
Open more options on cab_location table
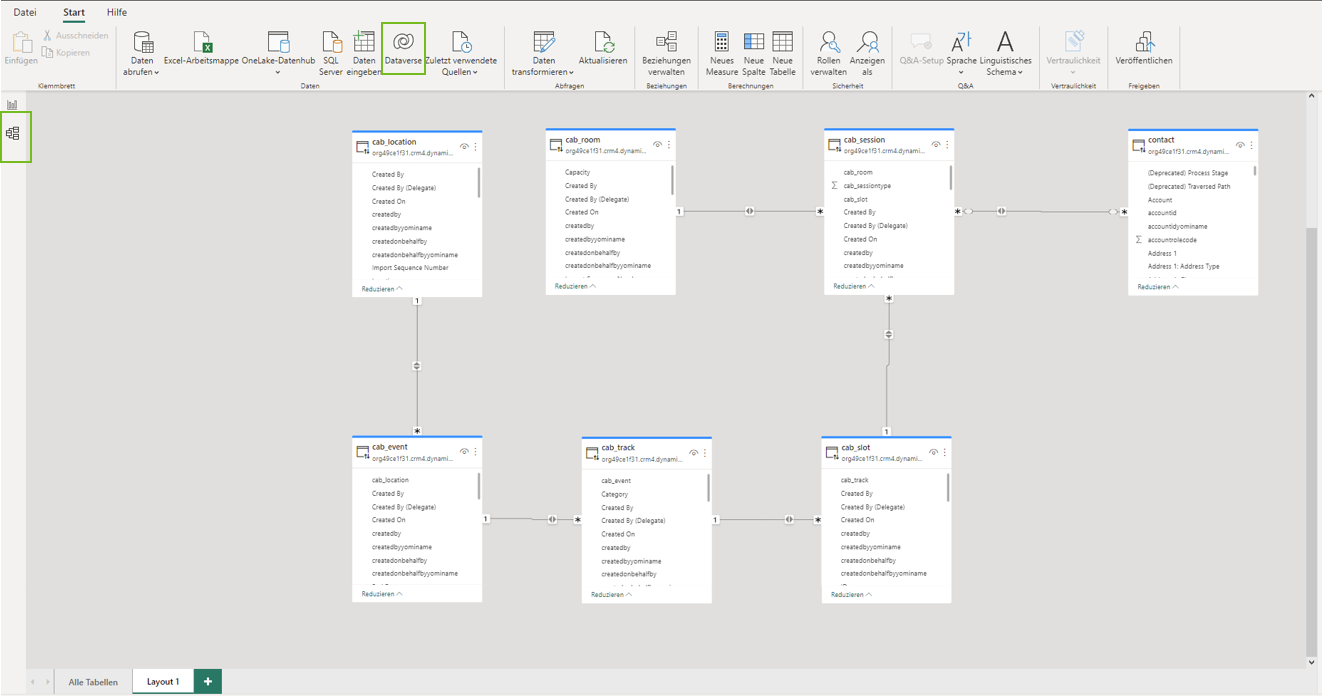coord(476,146)
